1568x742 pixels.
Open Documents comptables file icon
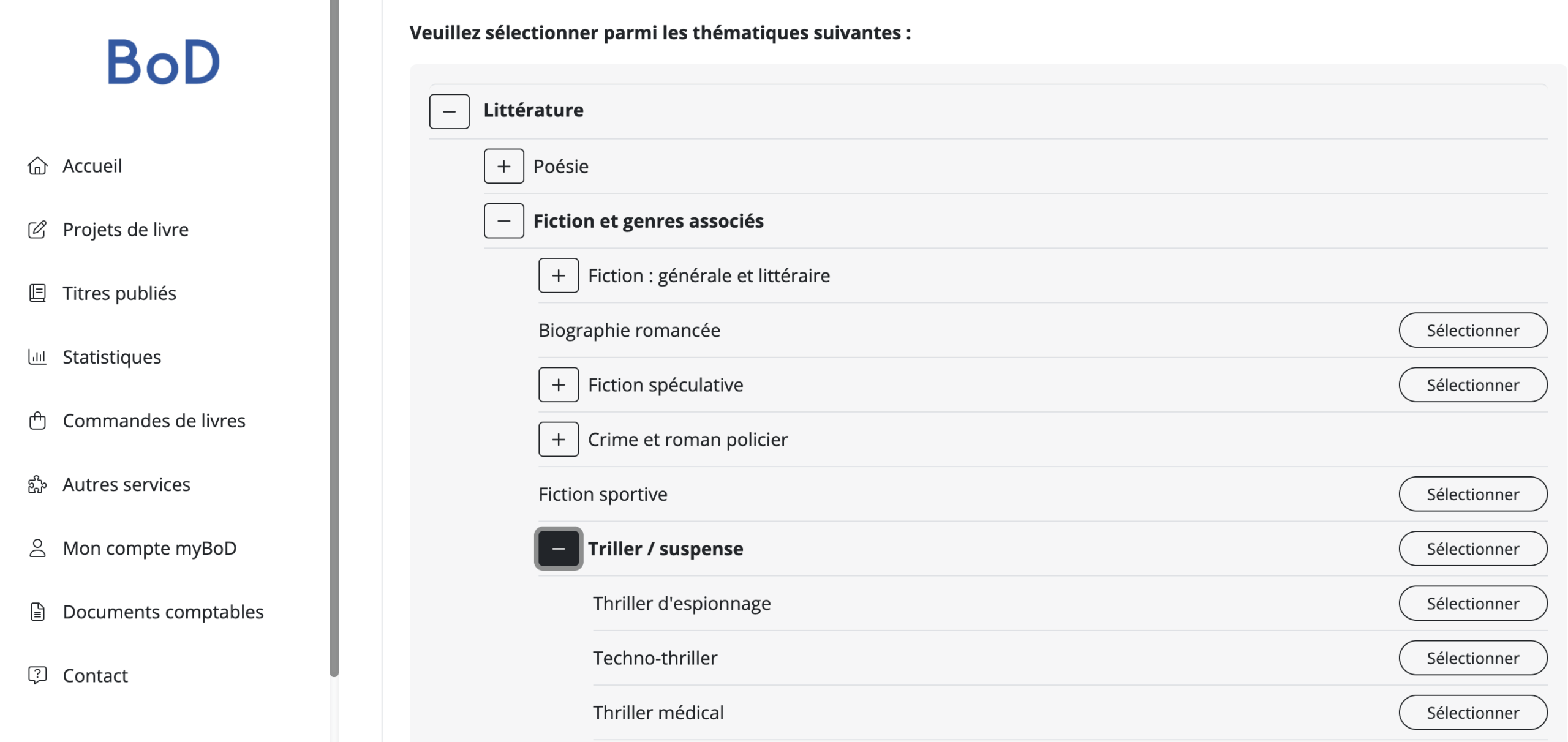pos(37,612)
